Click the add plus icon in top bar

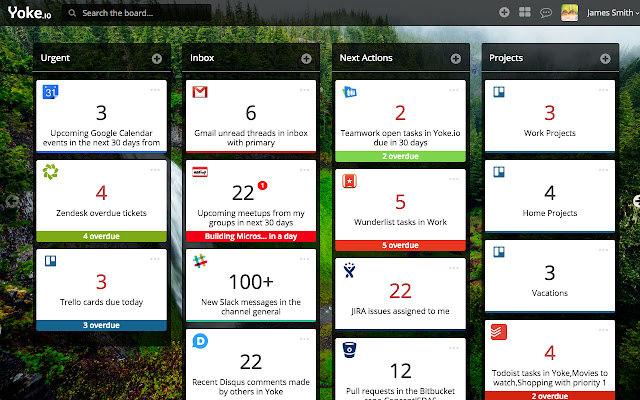pos(504,13)
